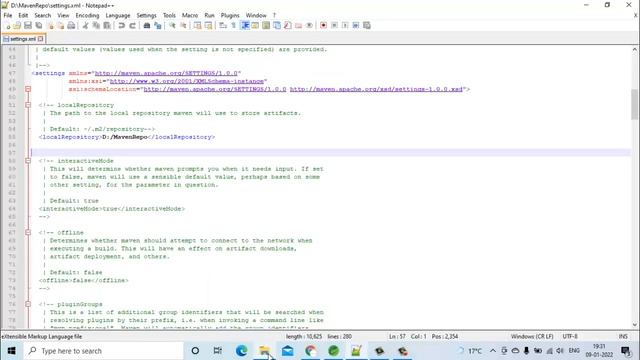
Task: Toggle Word wrap toolbar button
Action: tap(222, 25)
